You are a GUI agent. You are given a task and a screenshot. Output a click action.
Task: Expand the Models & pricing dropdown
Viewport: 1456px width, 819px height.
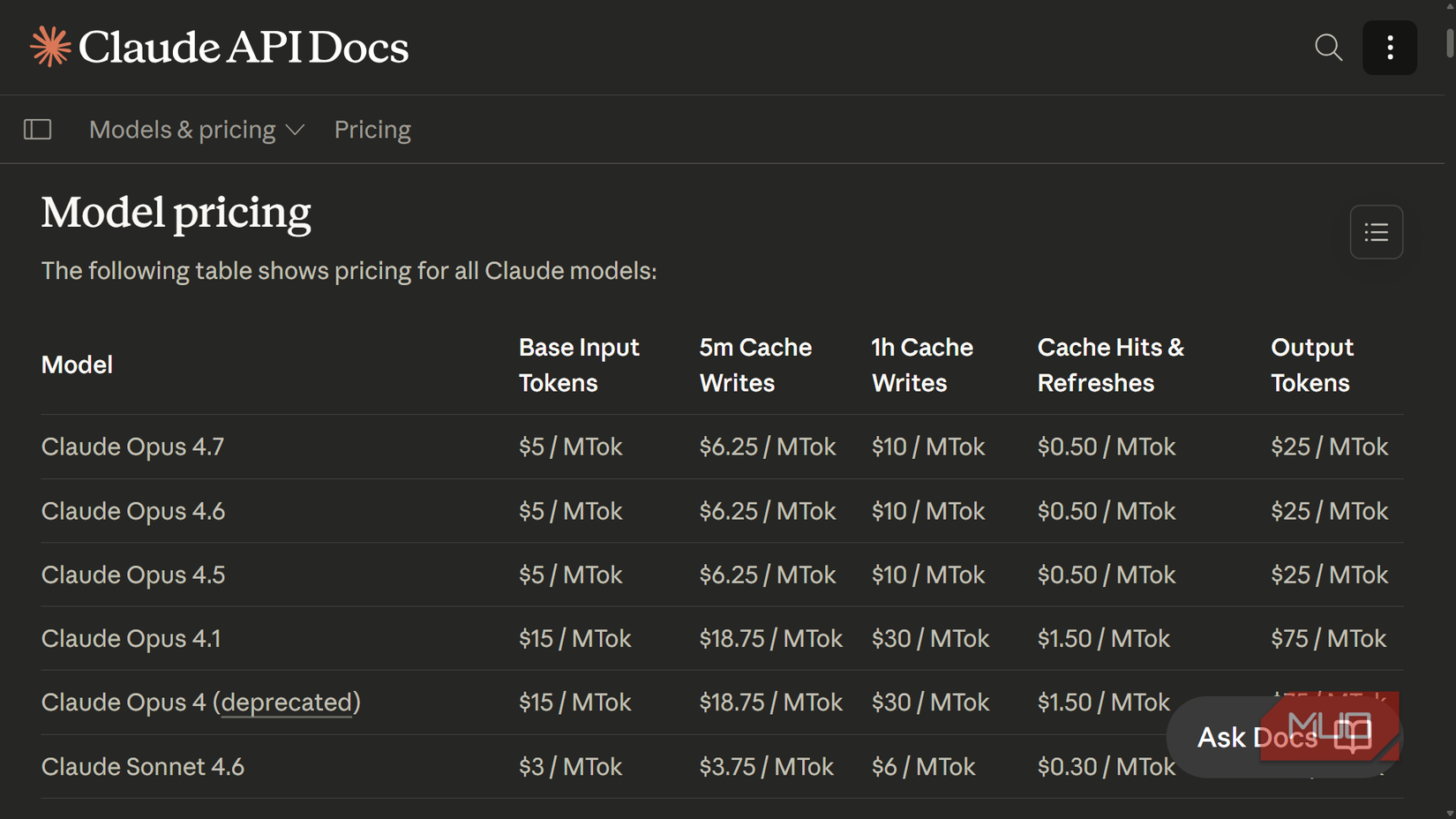(x=197, y=130)
